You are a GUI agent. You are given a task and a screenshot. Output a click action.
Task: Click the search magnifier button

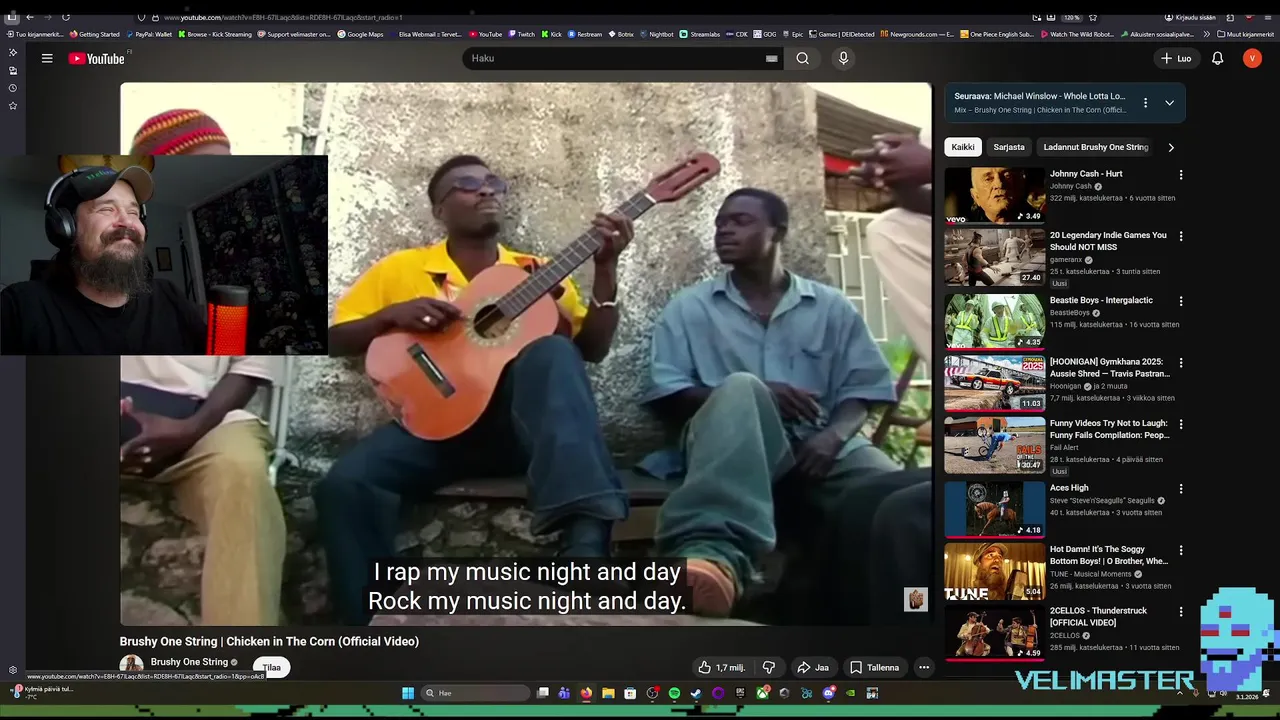point(802,58)
